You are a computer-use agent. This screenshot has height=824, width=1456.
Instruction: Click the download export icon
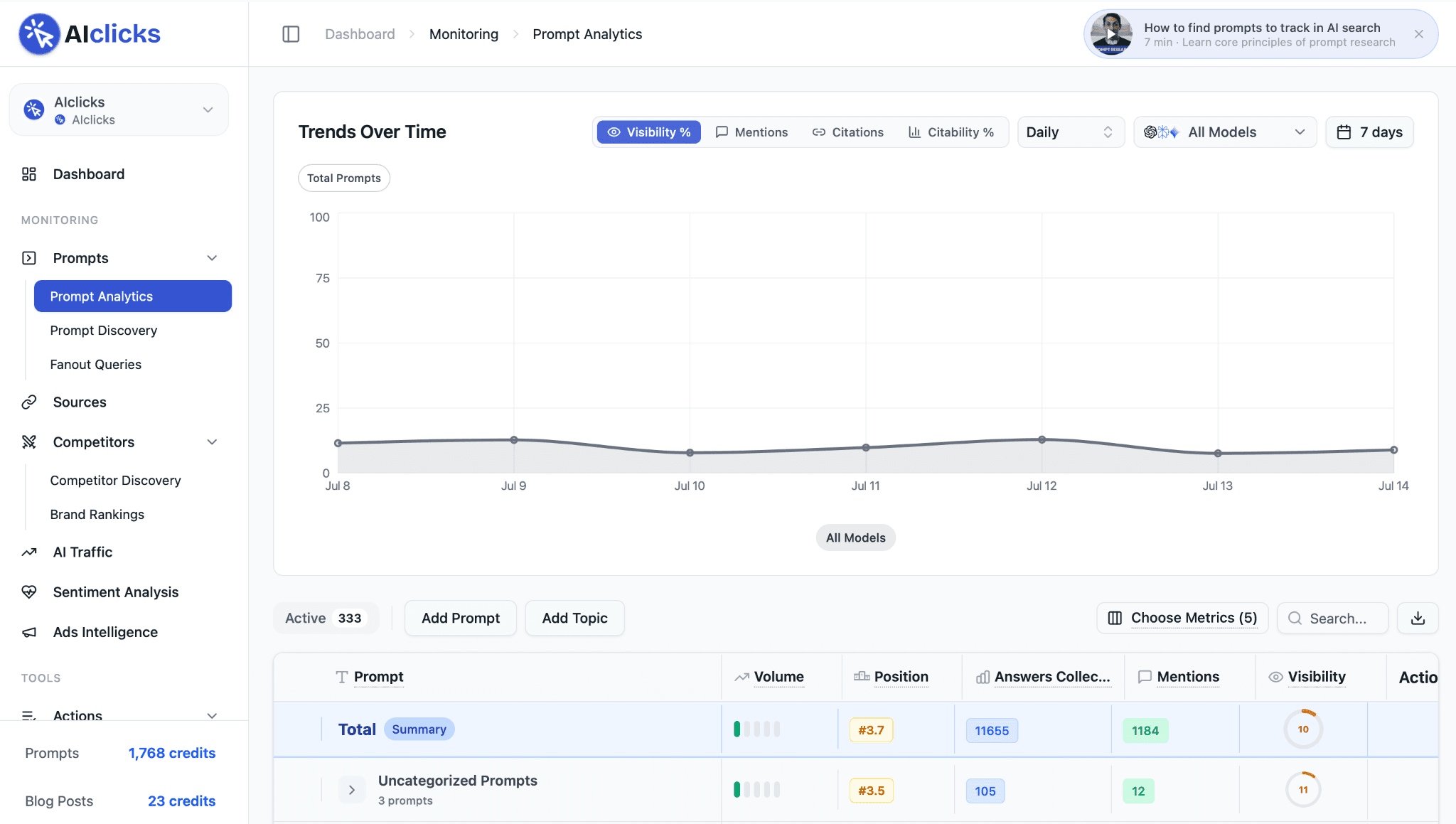1418,618
